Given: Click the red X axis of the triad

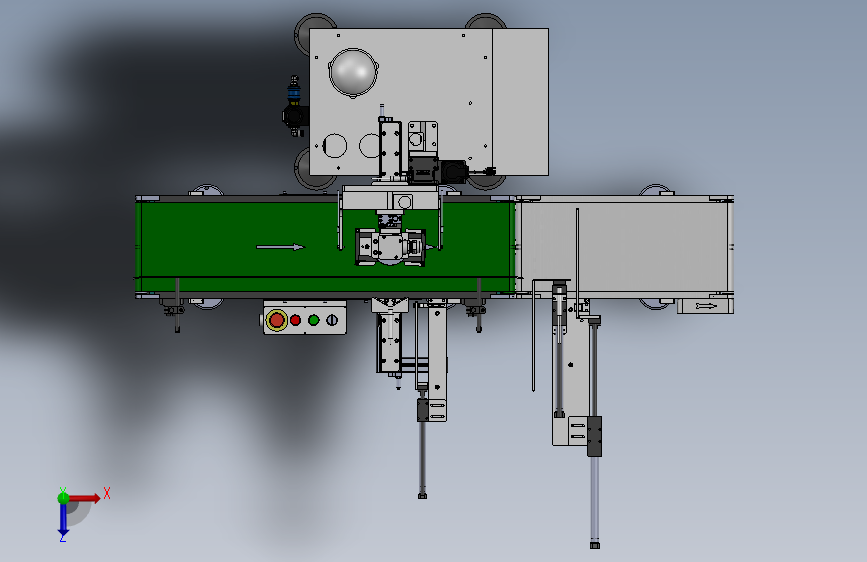Looking at the screenshot, I should pyautogui.click(x=84, y=498).
